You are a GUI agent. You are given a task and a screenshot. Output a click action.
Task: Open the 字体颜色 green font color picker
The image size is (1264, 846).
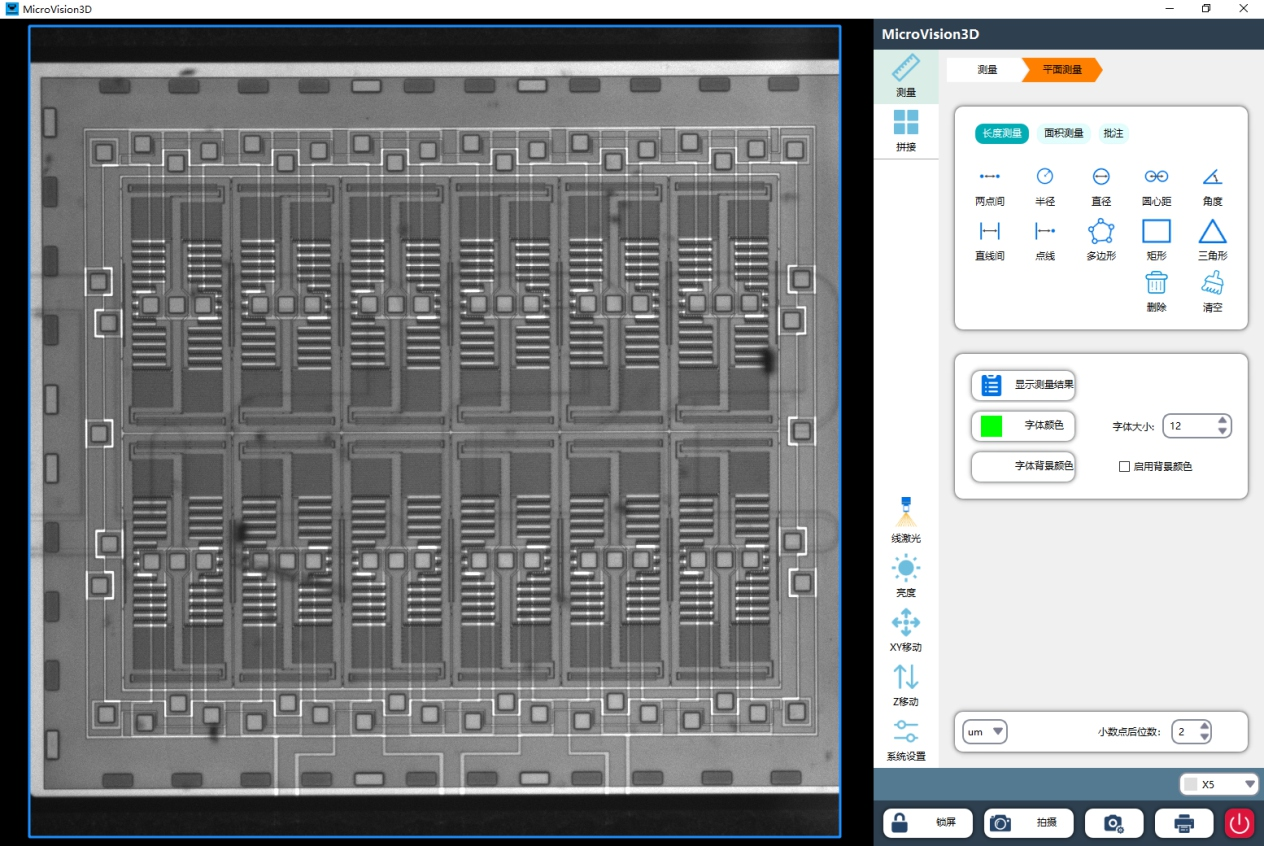(1023, 426)
